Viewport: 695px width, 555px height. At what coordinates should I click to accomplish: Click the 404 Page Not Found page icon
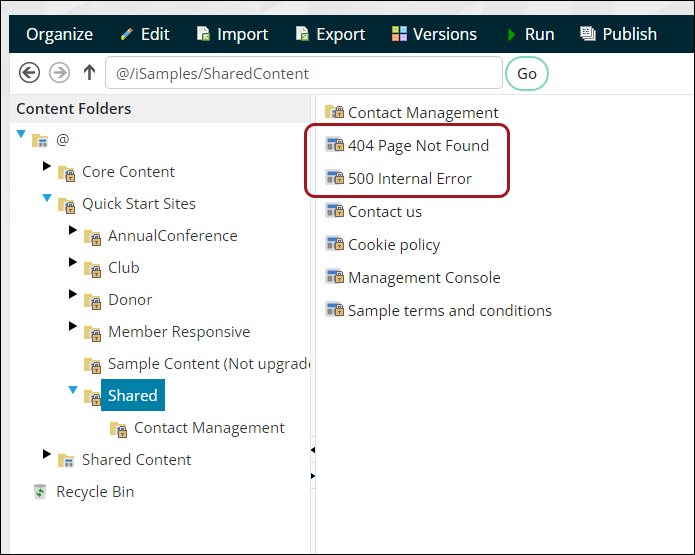pyautogui.click(x=335, y=144)
